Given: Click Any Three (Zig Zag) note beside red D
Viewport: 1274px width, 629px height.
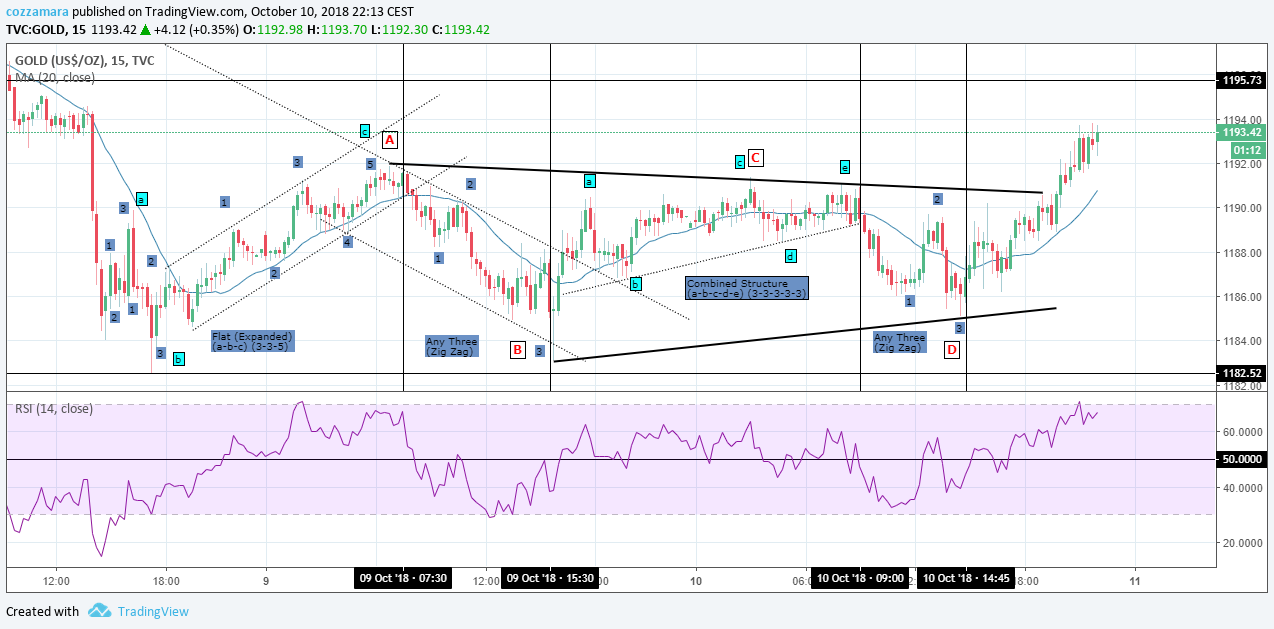Looking at the screenshot, I should 900,342.
